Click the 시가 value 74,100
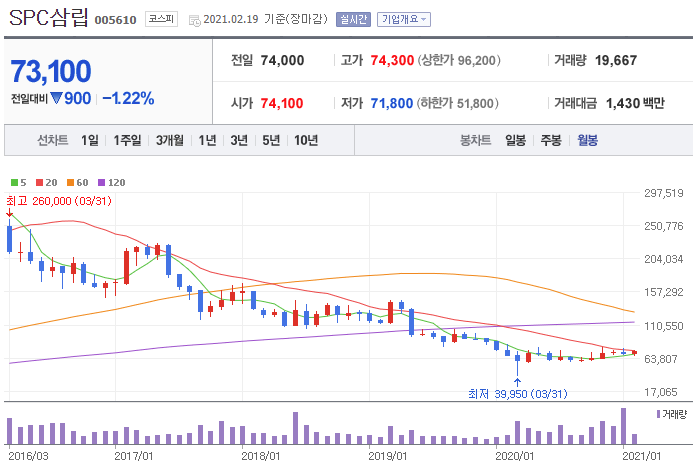This screenshot has height=469, width=693. pos(282,103)
